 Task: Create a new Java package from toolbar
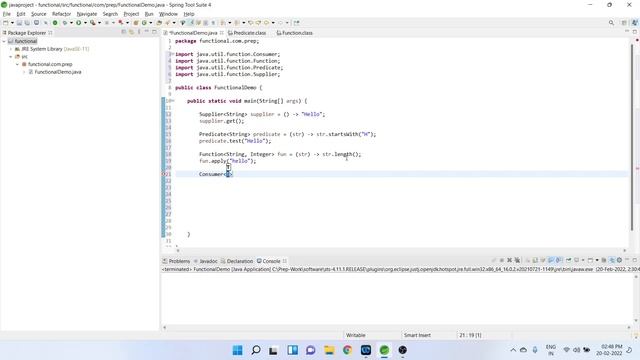point(136,22)
